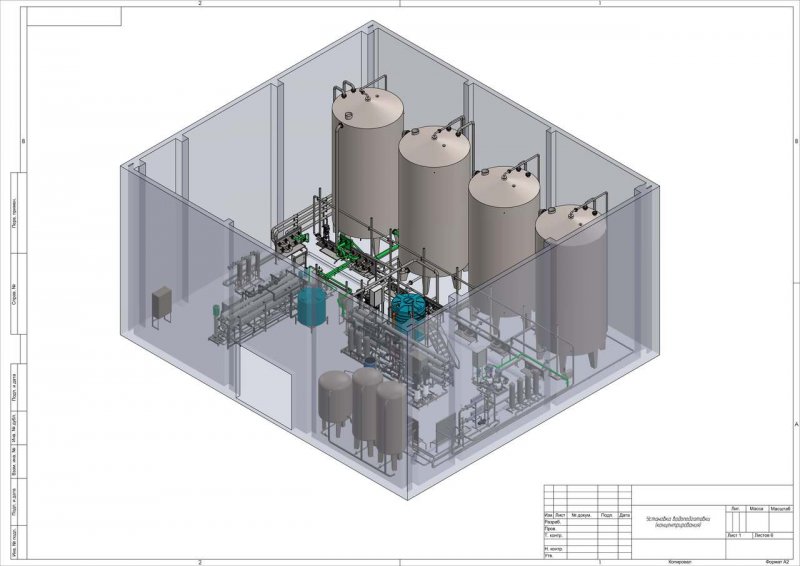Click the 'Формат A2' label

coord(778,562)
